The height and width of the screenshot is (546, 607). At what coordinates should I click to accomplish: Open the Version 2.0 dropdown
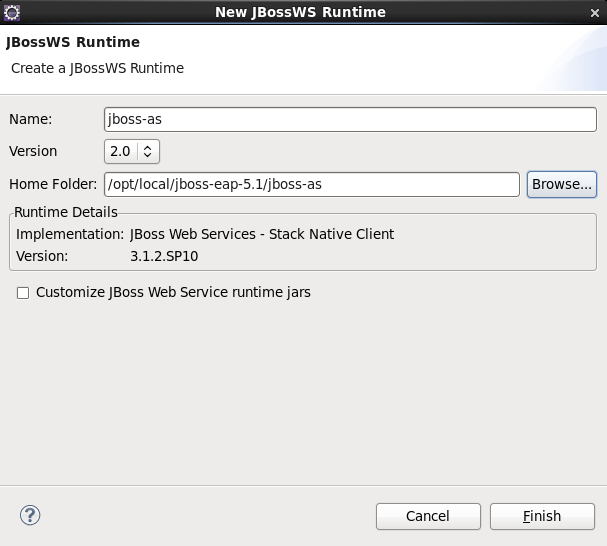click(132, 151)
